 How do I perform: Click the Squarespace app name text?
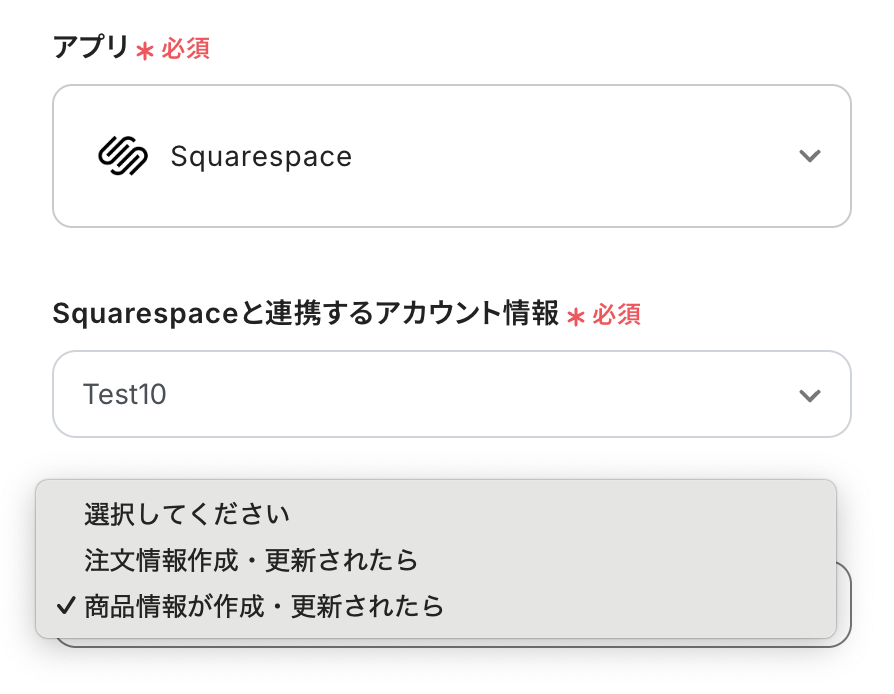pos(261,157)
